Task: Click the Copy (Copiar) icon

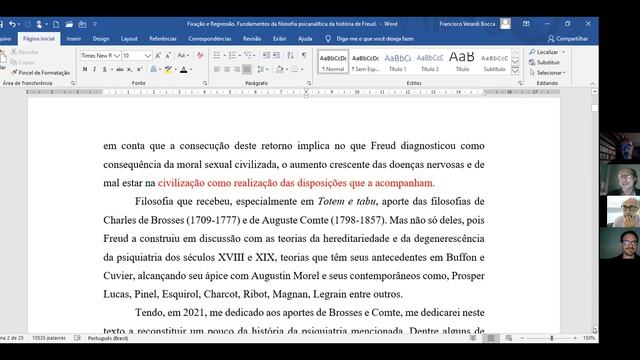Action: point(13,62)
